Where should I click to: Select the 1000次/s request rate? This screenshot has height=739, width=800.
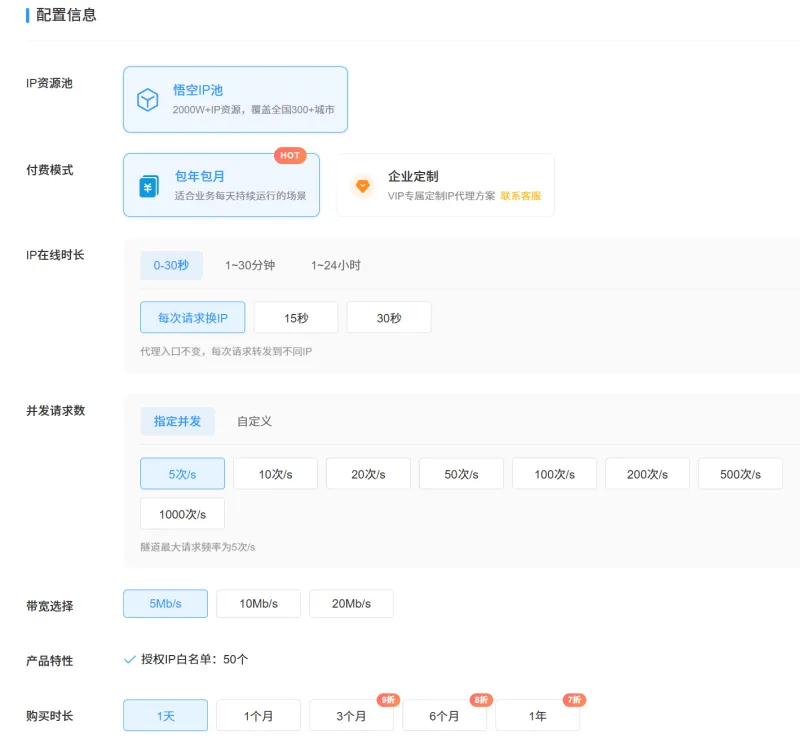[x=182, y=514]
